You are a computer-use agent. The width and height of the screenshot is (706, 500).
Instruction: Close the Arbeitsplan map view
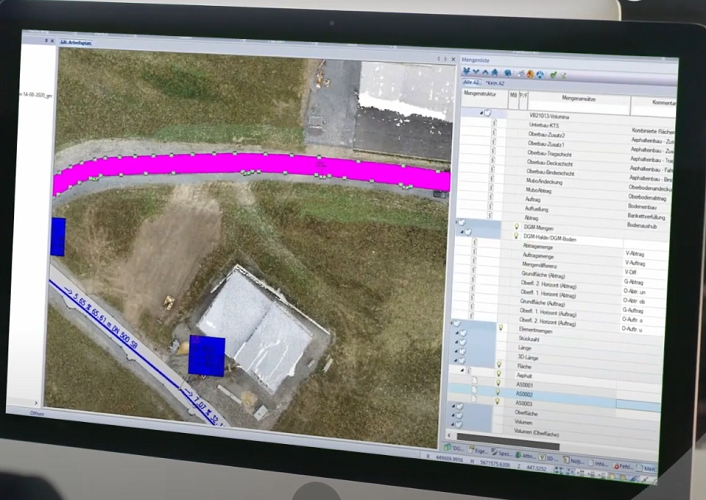point(453,59)
